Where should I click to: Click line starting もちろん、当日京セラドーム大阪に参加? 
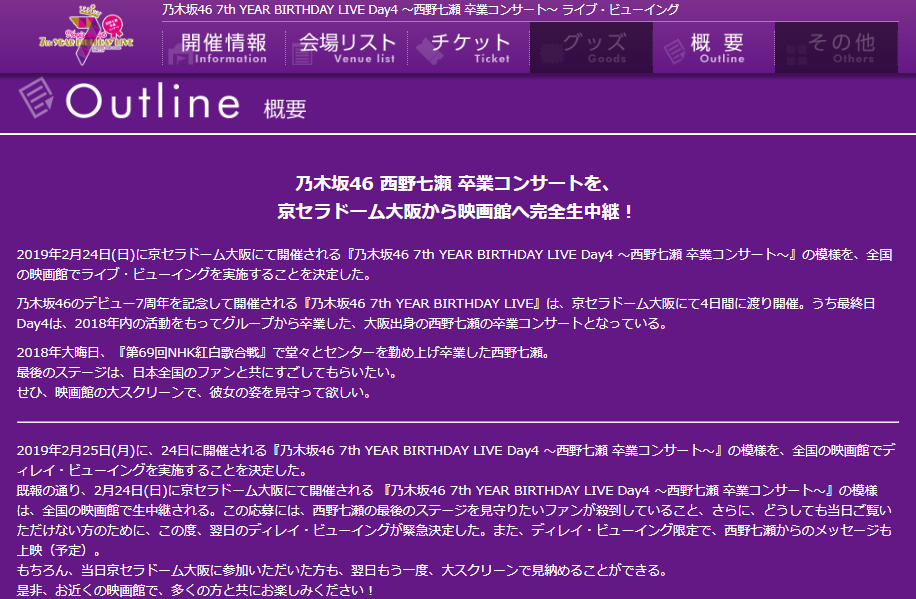(x=342, y=570)
